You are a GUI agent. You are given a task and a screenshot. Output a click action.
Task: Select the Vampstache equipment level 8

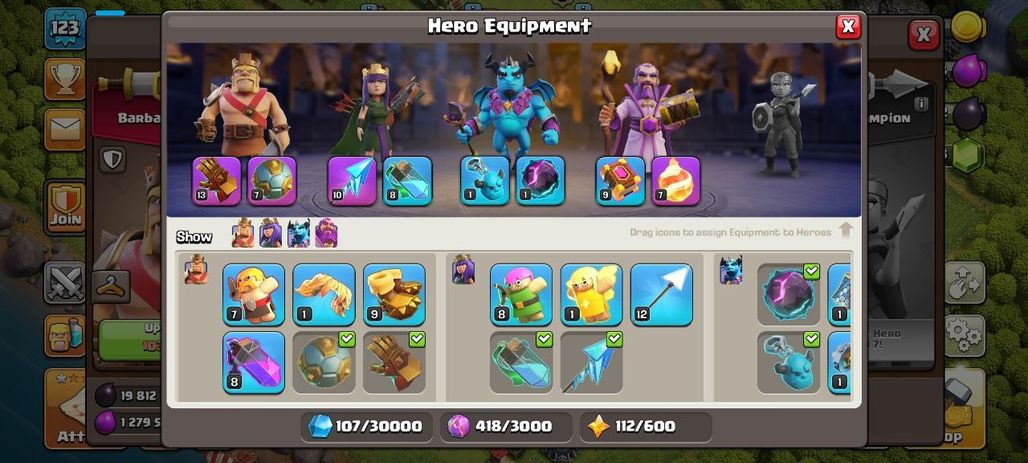(x=254, y=363)
